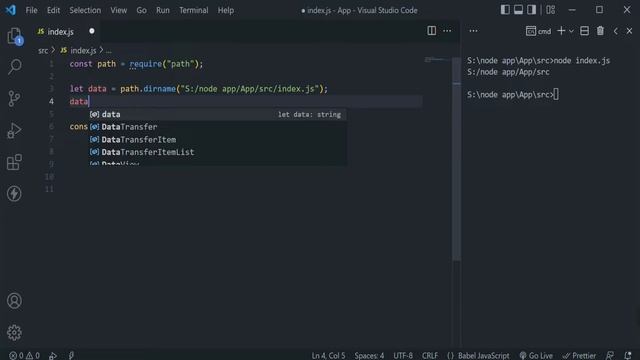Viewport: 640px width, 360px height.
Task: Open the Extensions view
Action: (x=14, y=162)
